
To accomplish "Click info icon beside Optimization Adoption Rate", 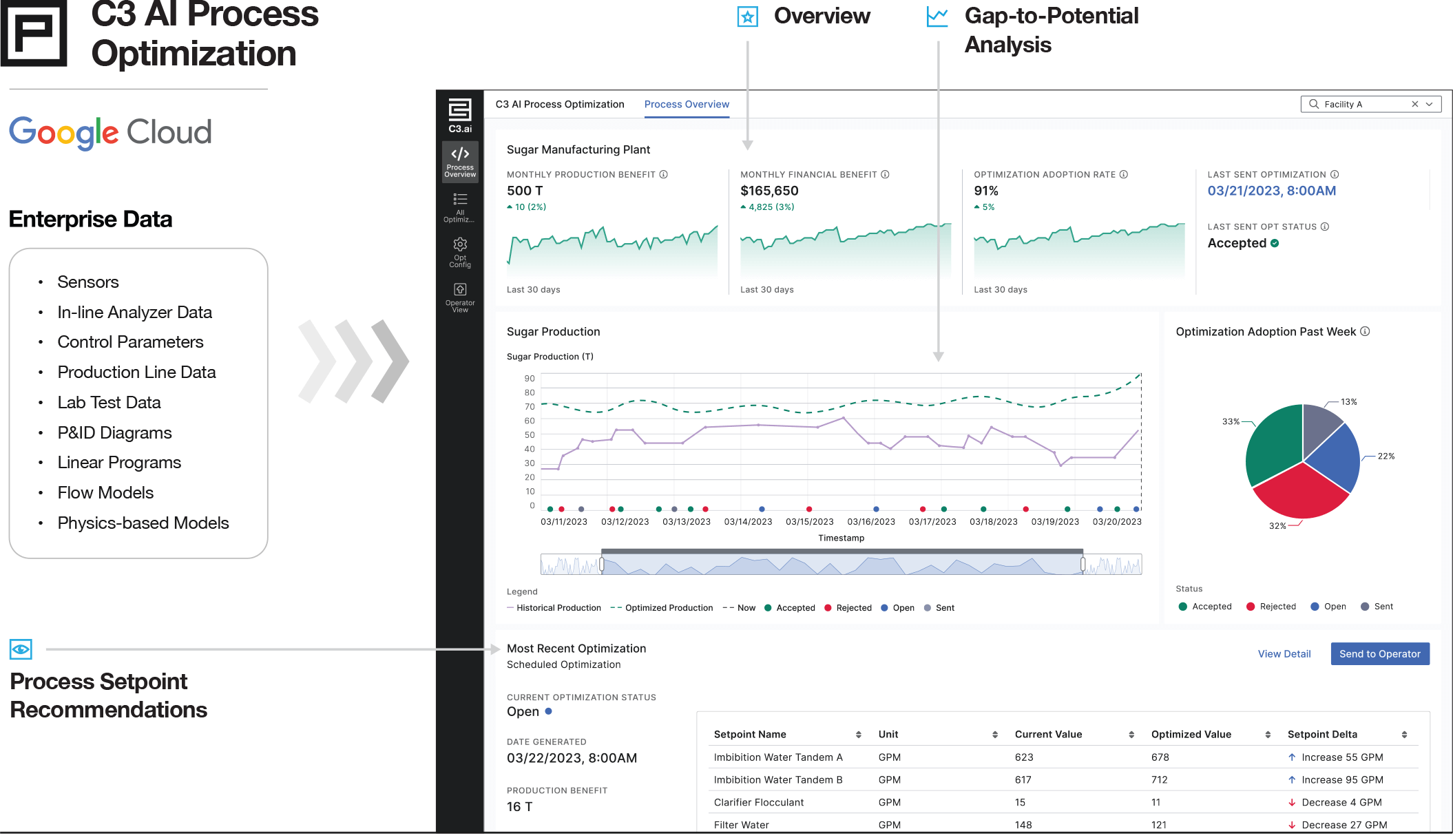I will [x=1124, y=174].
